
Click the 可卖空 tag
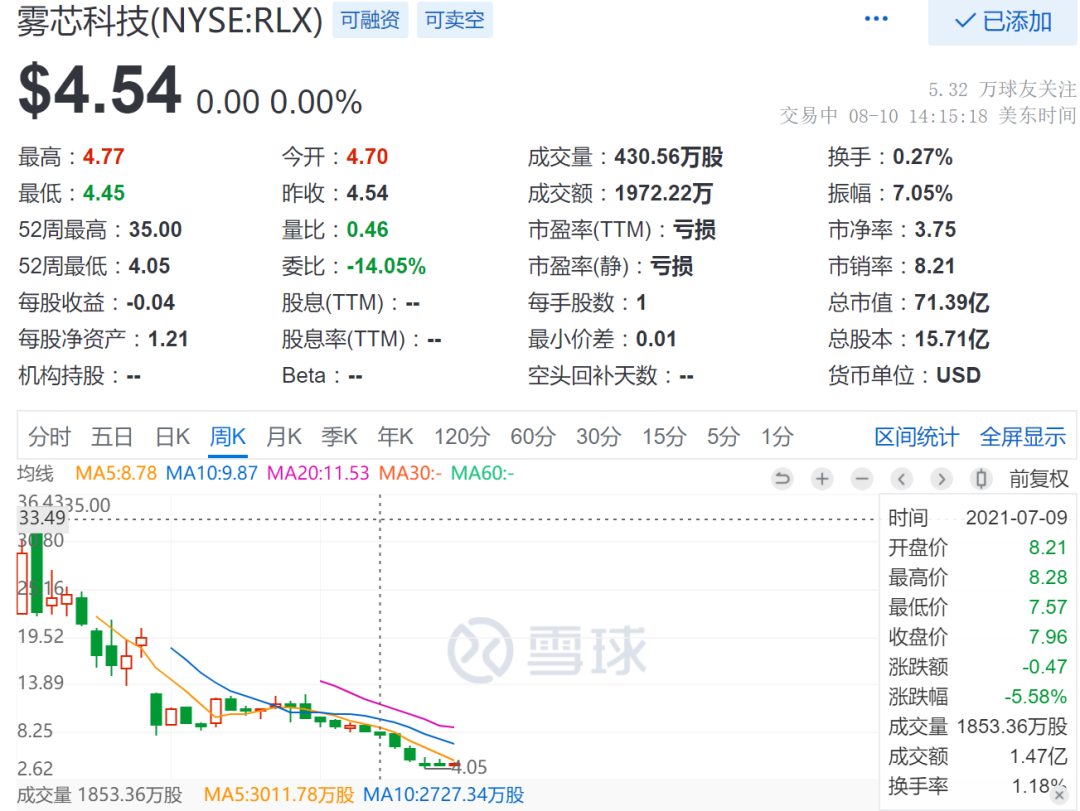pos(455,20)
